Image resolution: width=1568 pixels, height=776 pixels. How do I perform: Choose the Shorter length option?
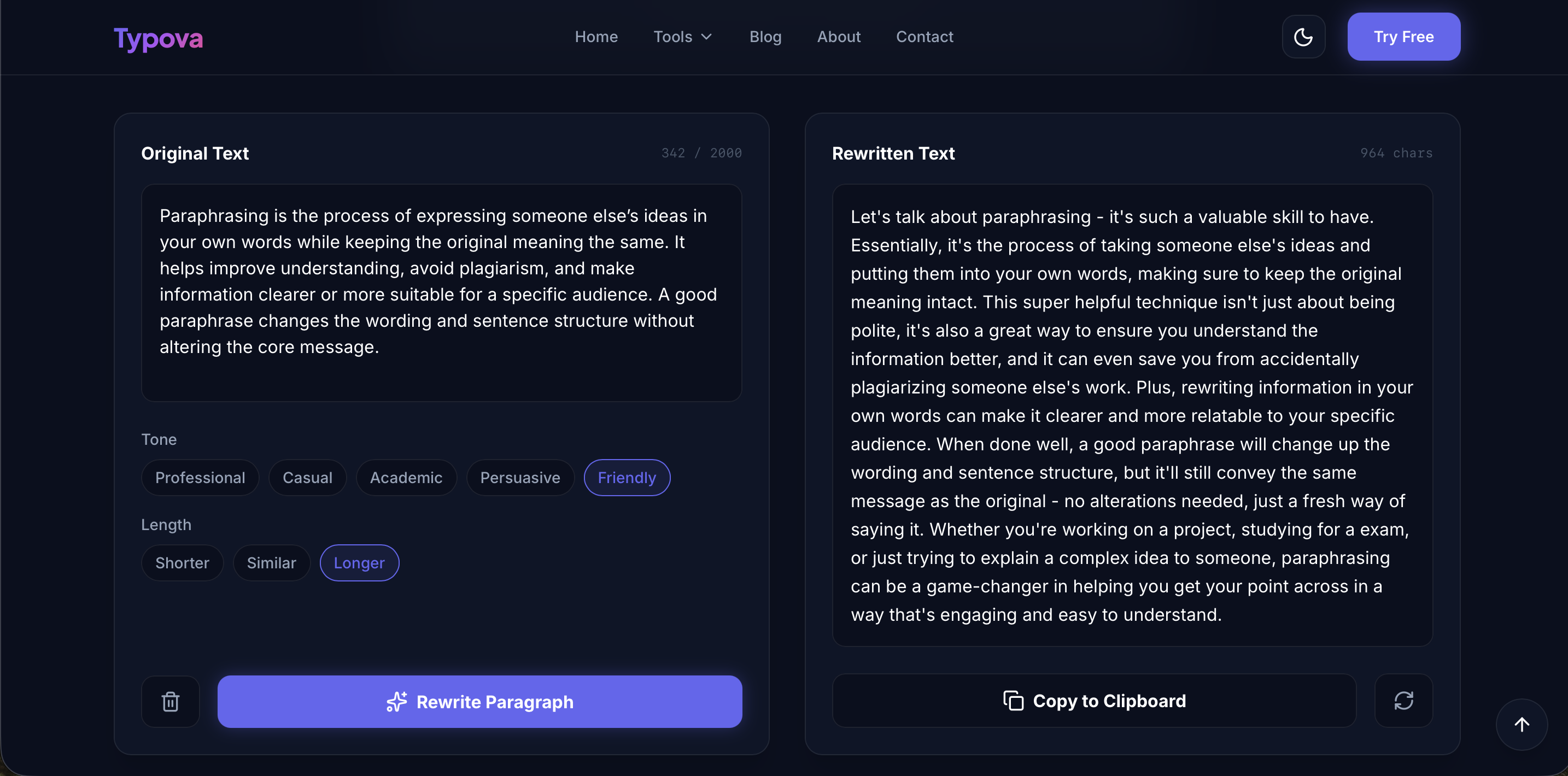point(182,562)
